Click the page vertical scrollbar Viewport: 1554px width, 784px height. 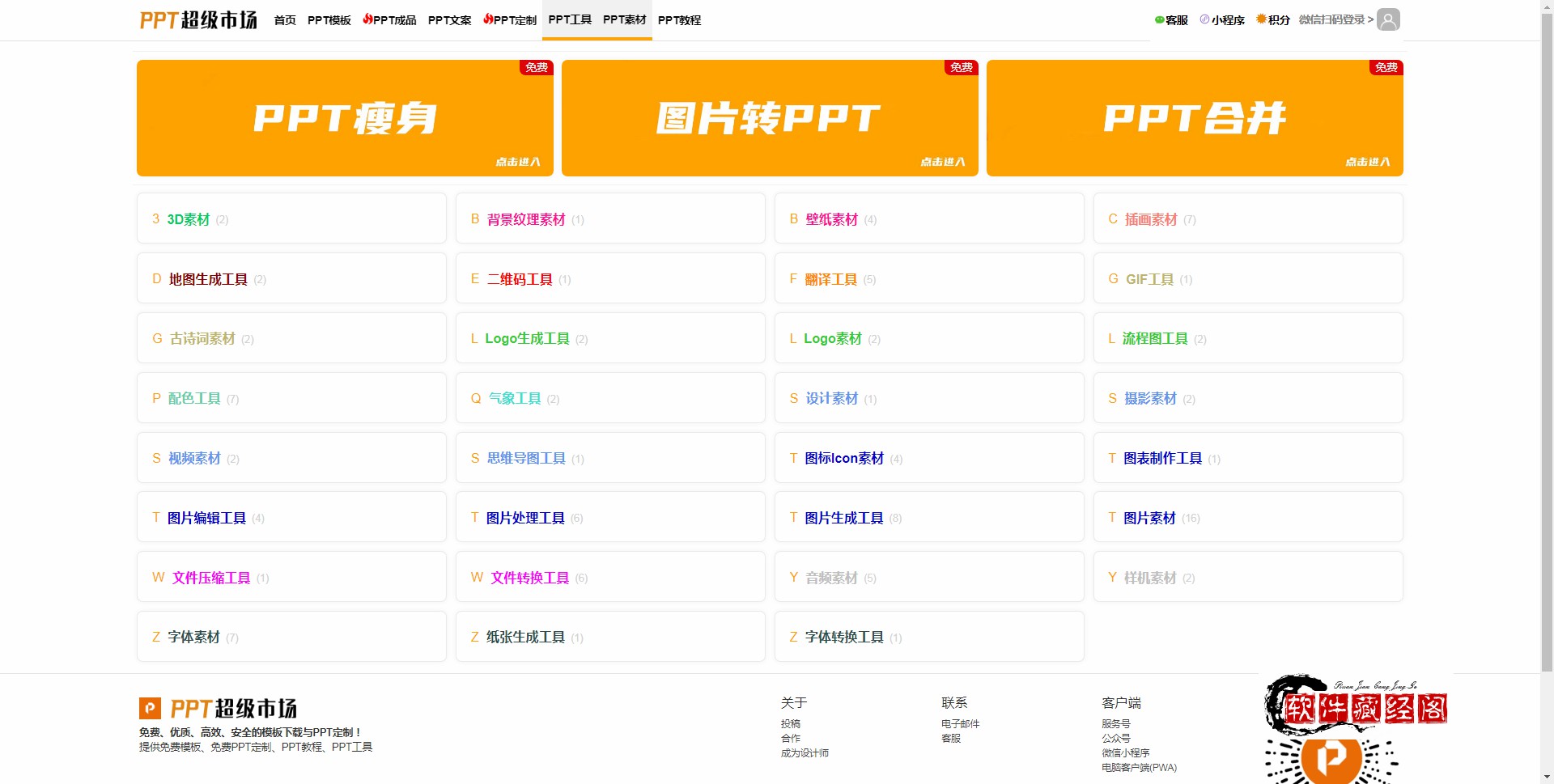coord(1547,324)
